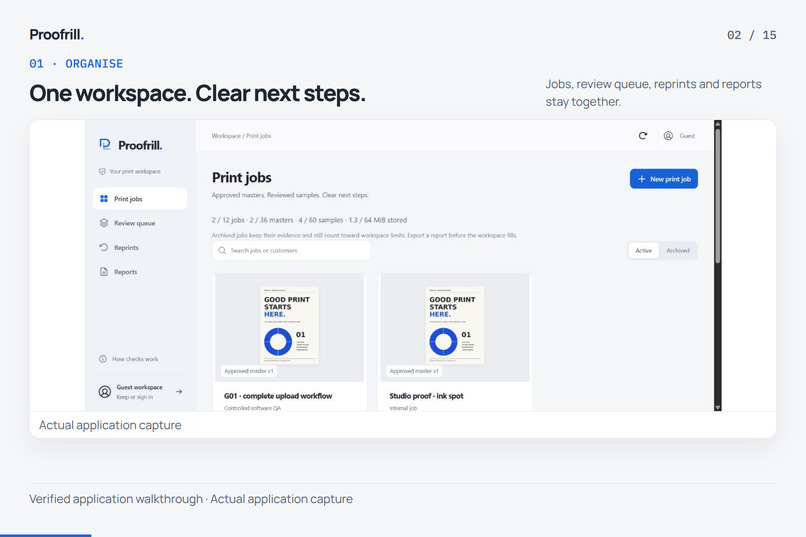Click the 02 / 15 slide counter
Screen dimensions: 806x537
[x=752, y=35]
